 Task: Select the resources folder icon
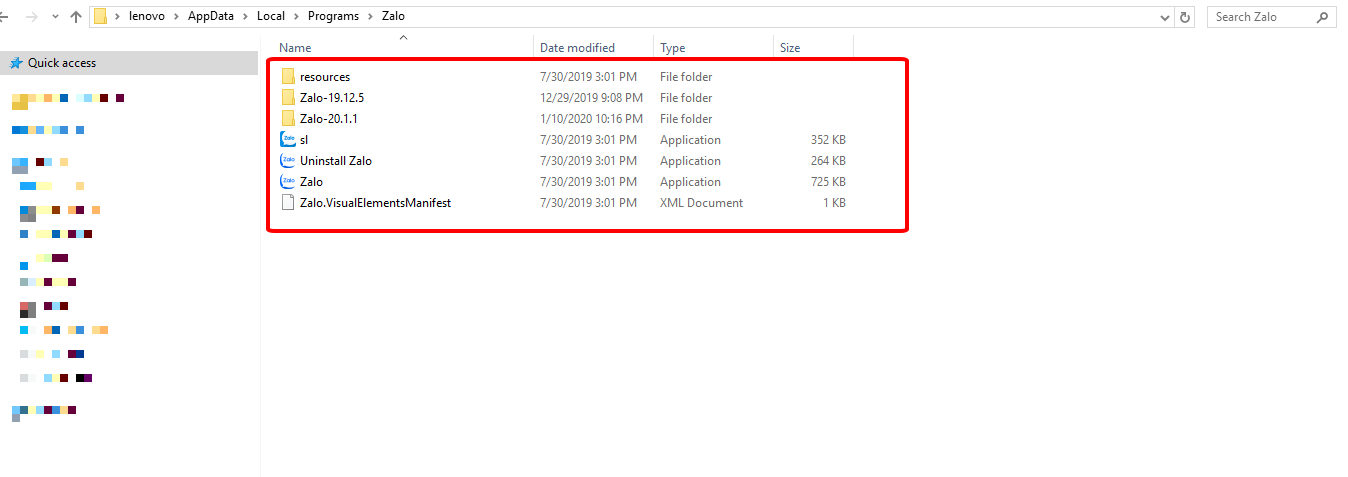[x=288, y=77]
